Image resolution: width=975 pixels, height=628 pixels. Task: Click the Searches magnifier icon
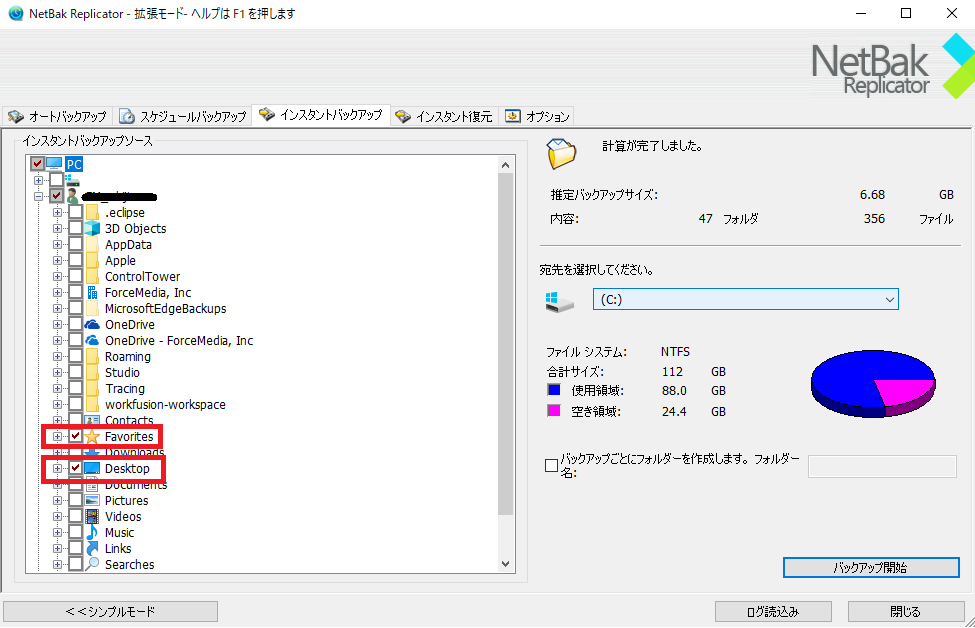tap(92, 564)
